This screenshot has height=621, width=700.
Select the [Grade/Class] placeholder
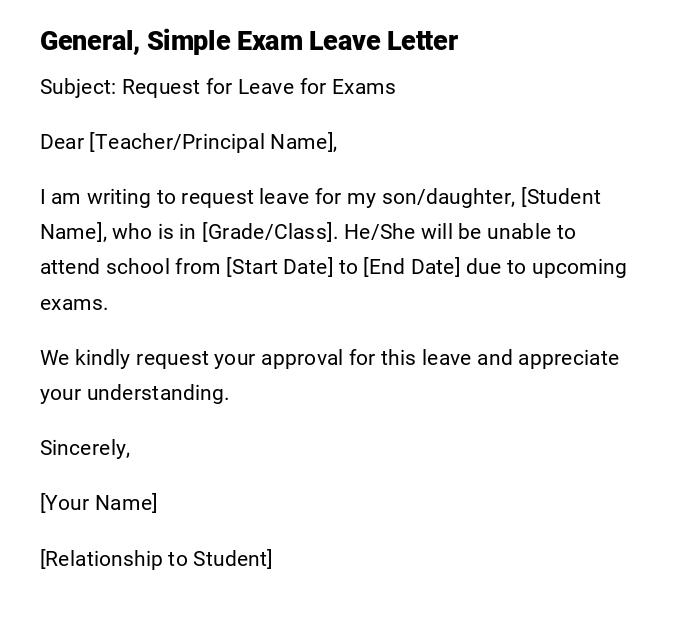click(x=270, y=232)
